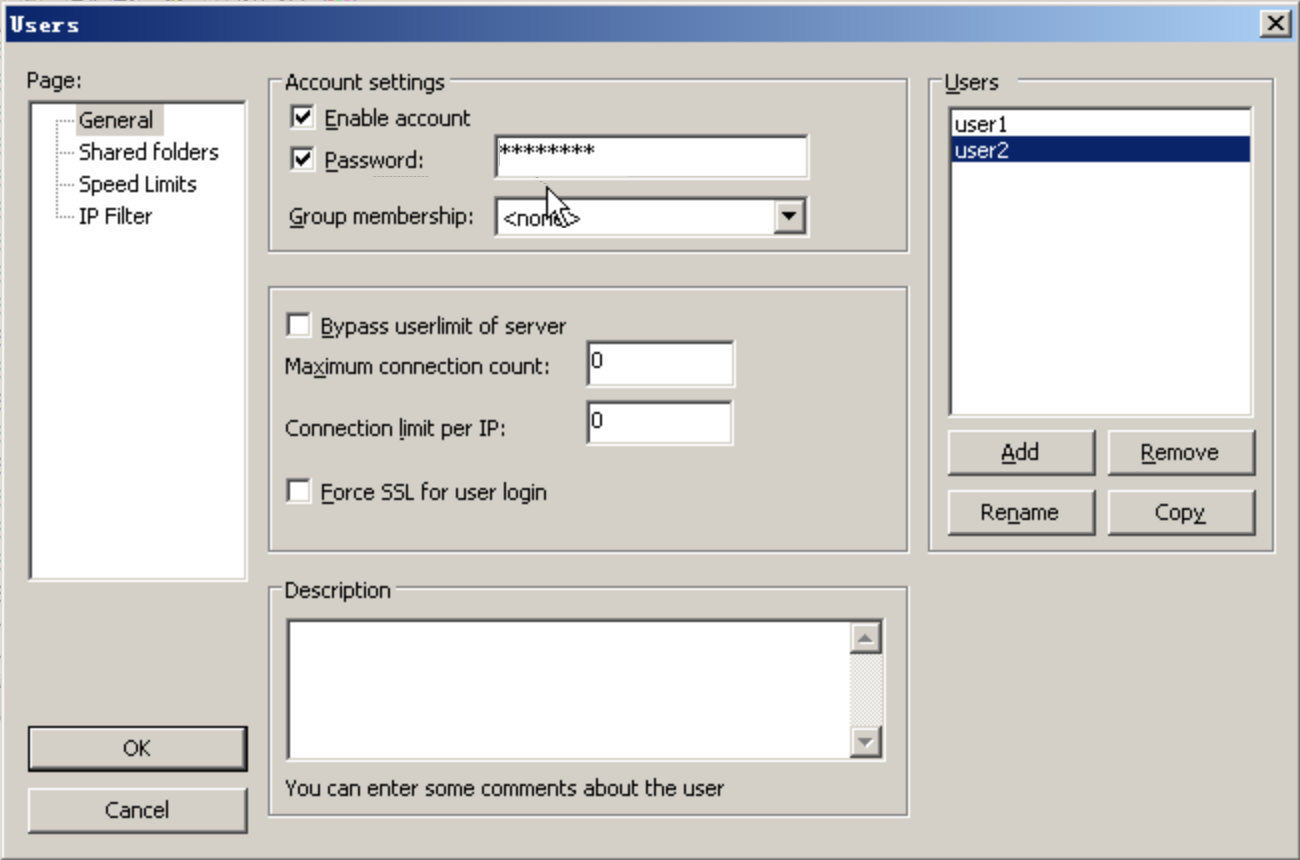Toggle the Enable account checkbox

302,118
